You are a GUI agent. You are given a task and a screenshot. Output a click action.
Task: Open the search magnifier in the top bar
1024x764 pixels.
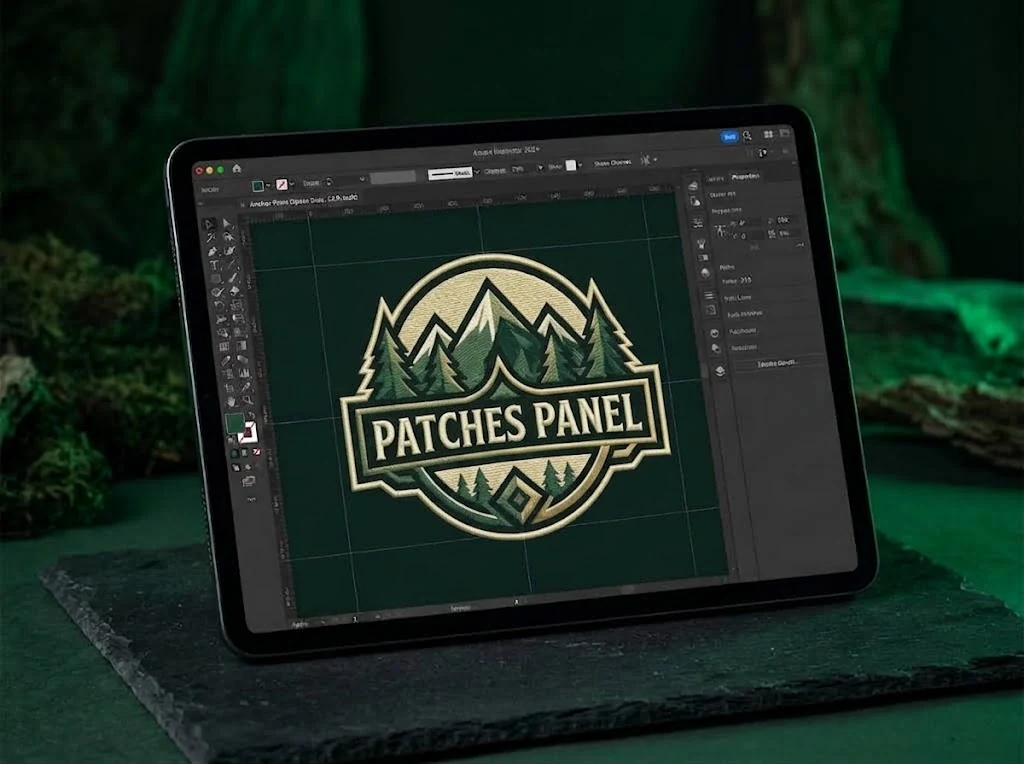point(747,136)
